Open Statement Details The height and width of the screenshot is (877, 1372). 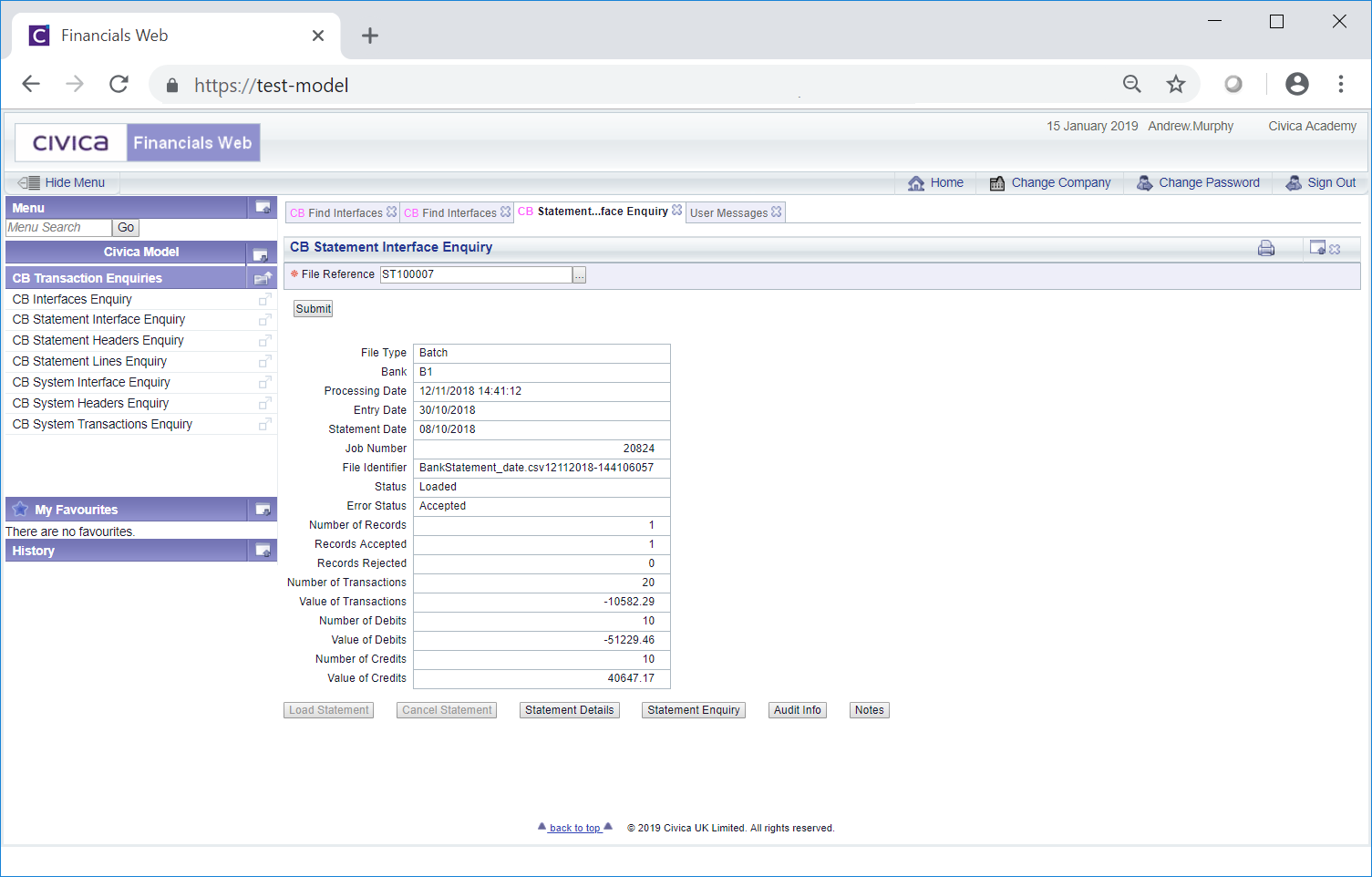pos(570,710)
